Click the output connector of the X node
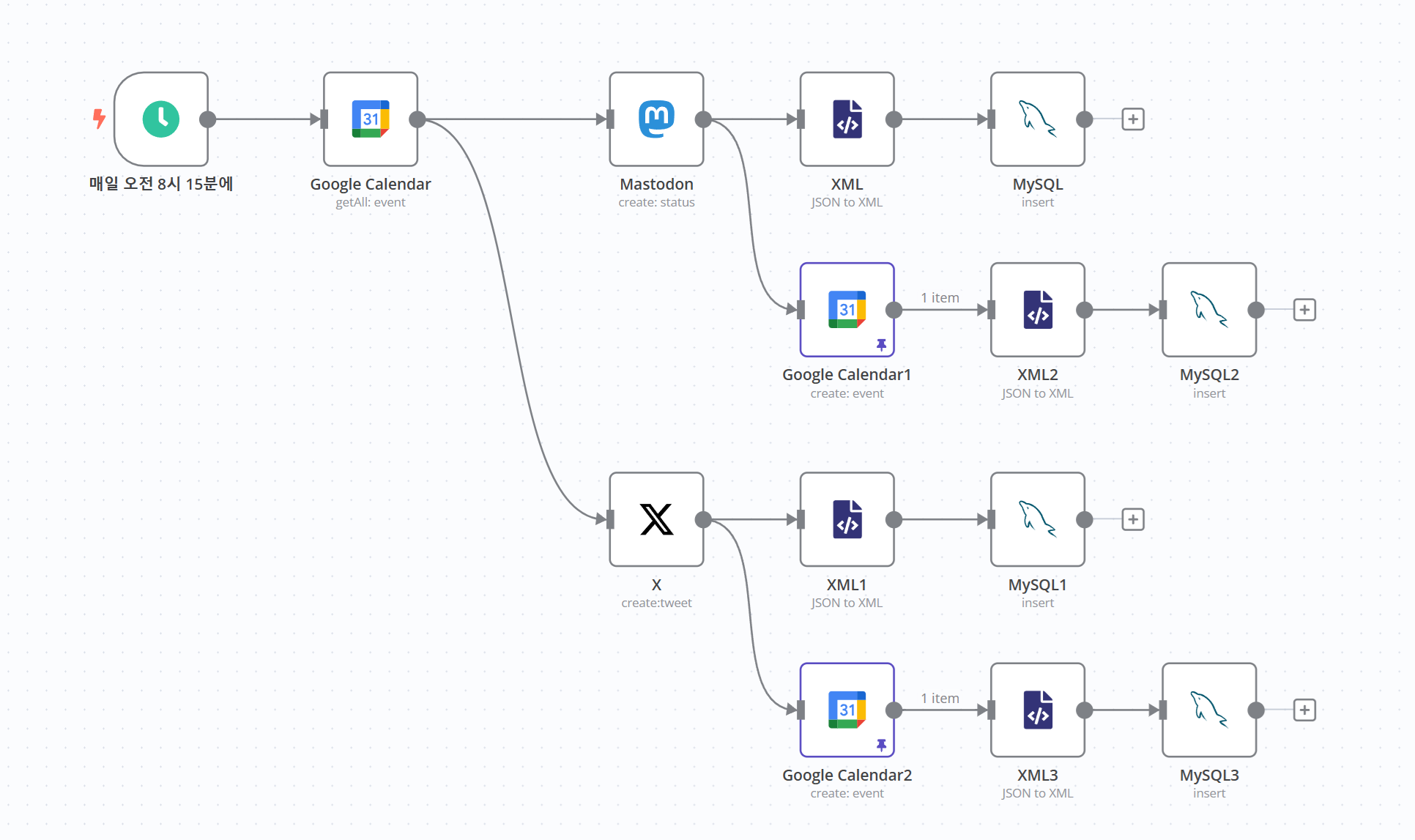Viewport: 1415px width, 840px height. click(703, 519)
